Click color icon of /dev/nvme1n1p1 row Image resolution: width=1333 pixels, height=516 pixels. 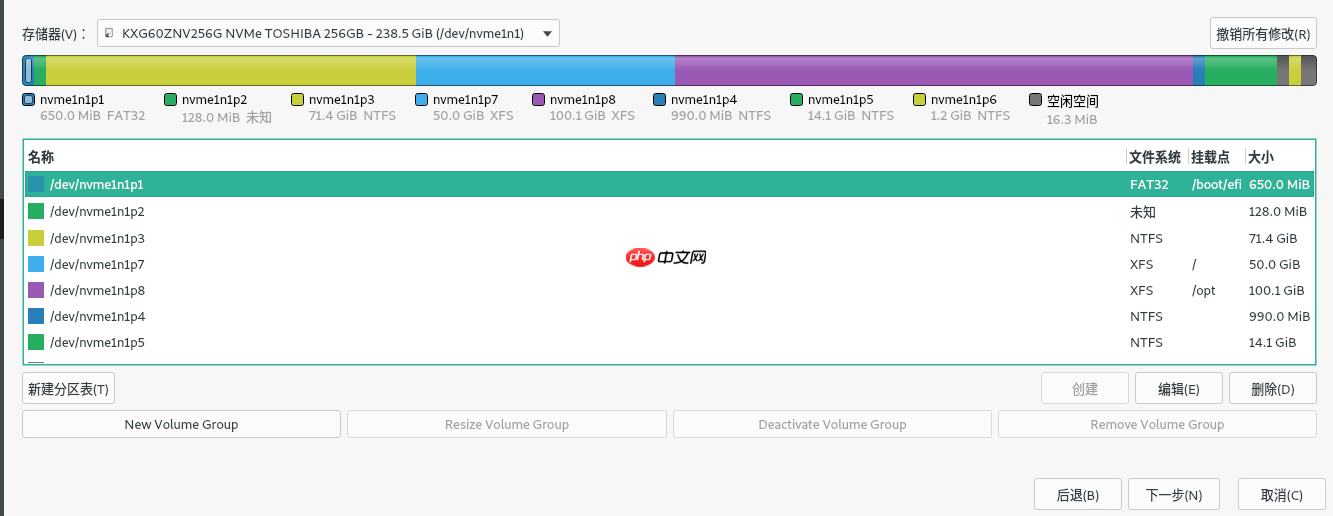coord(36,184)
